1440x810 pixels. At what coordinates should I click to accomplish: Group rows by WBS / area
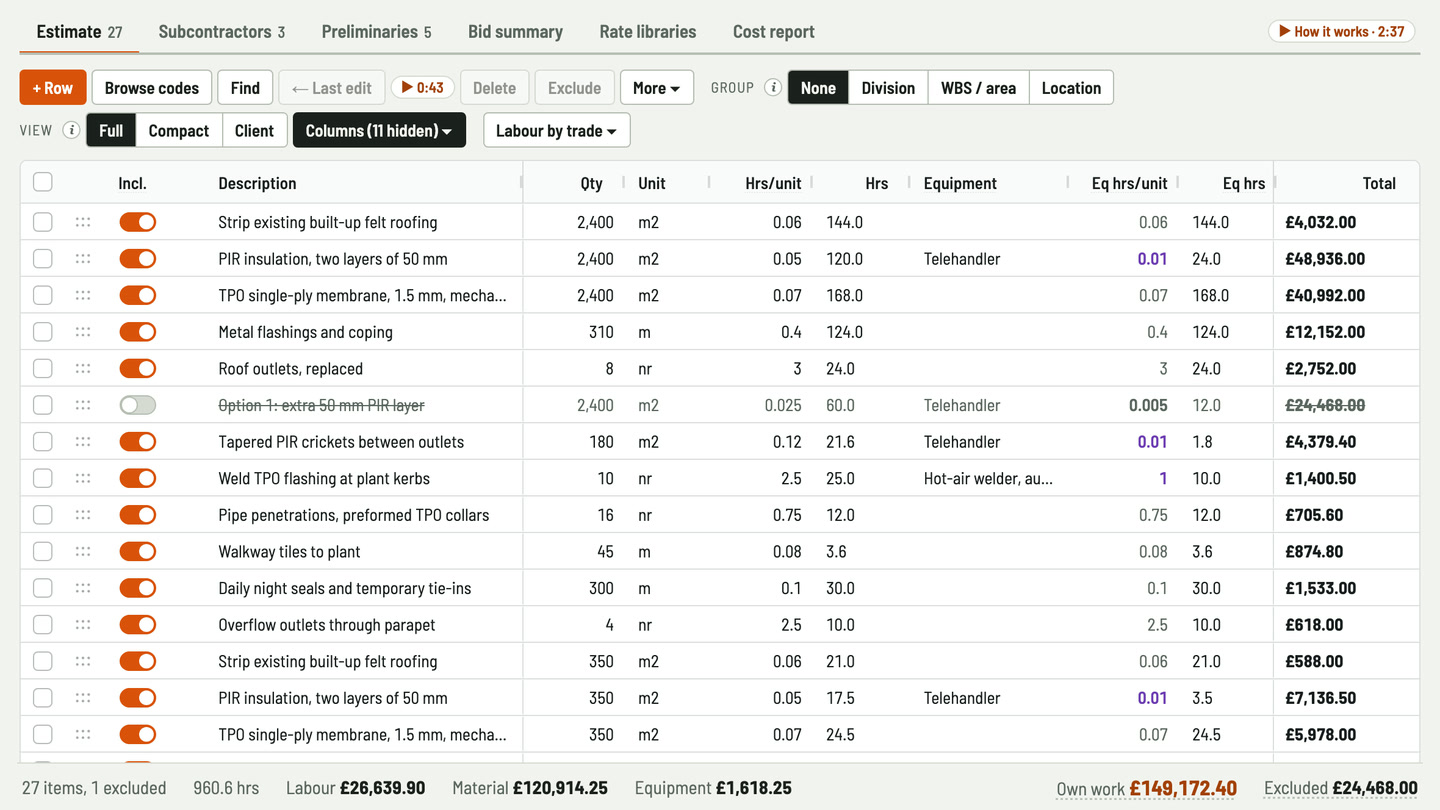coord(979,88)
